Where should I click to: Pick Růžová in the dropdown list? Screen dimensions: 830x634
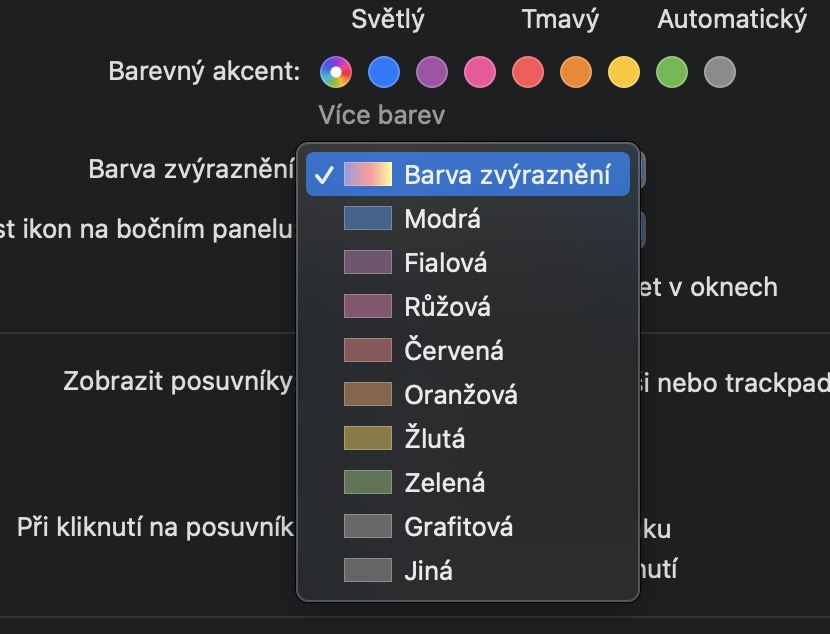(447, 307)
